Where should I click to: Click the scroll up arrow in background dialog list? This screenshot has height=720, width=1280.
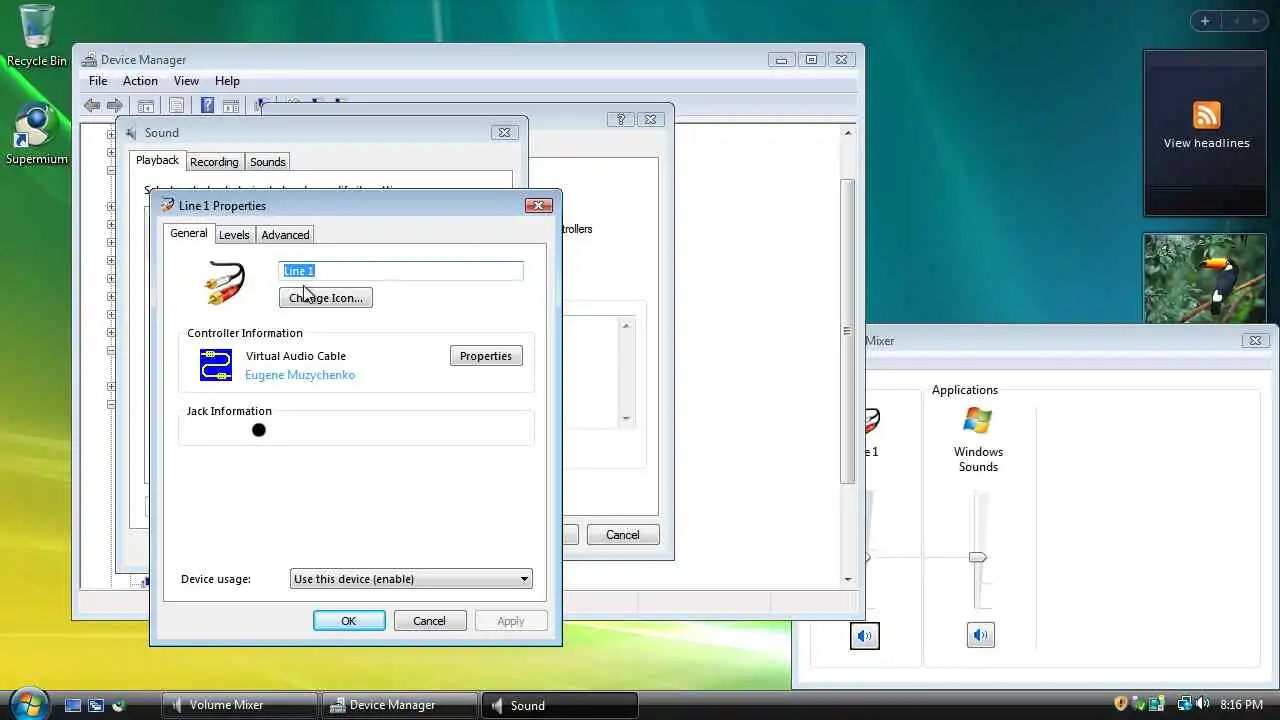coord(627,325)
